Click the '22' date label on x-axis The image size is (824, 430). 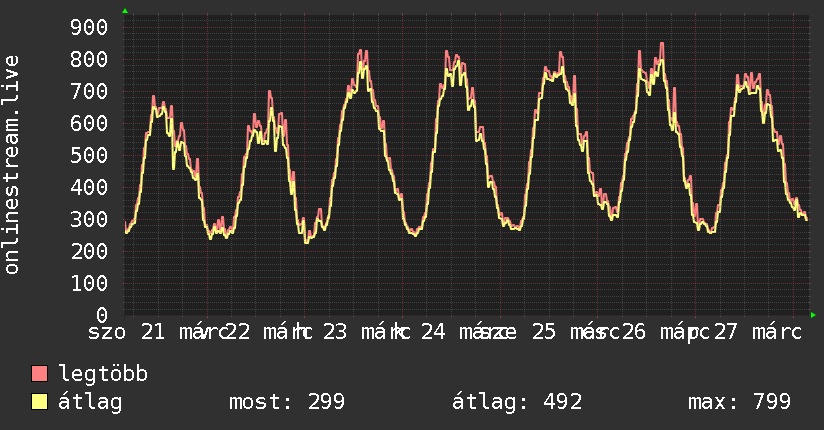tap(238, 332)
